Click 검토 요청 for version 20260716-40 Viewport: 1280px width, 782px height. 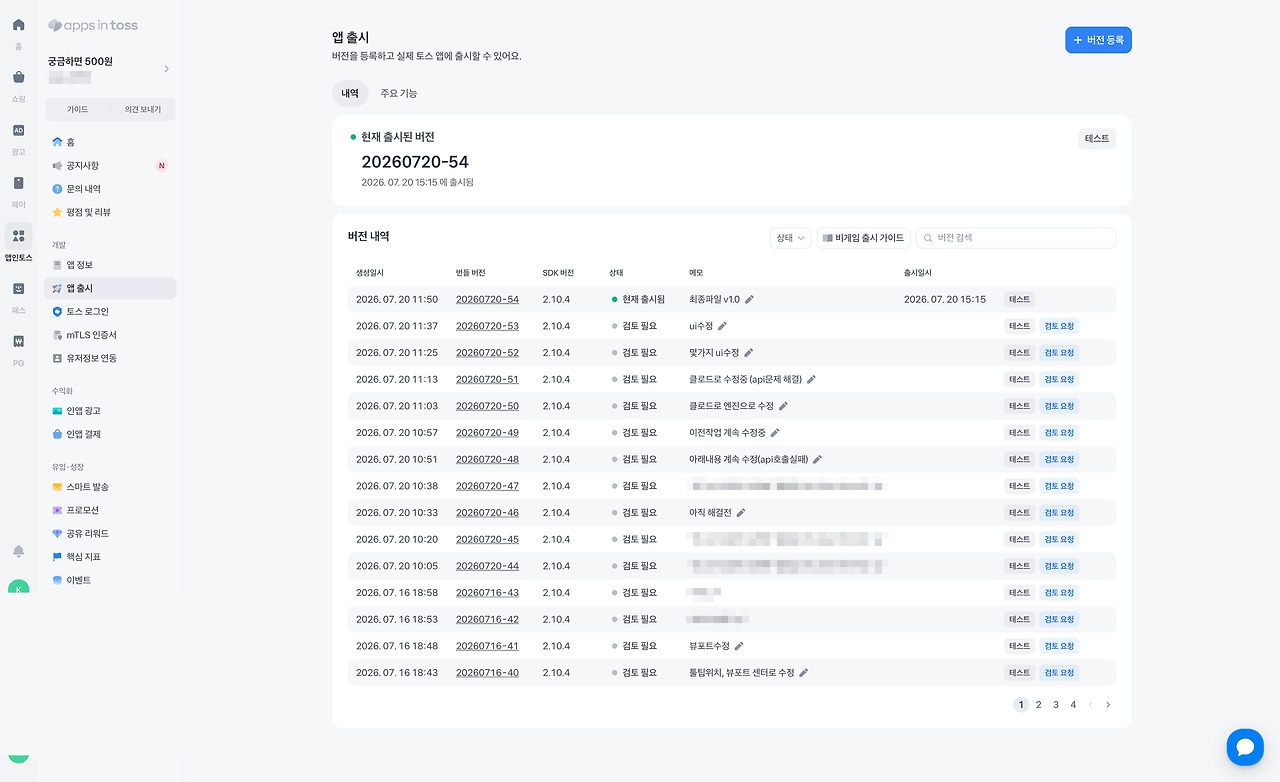coord(1059,673)
